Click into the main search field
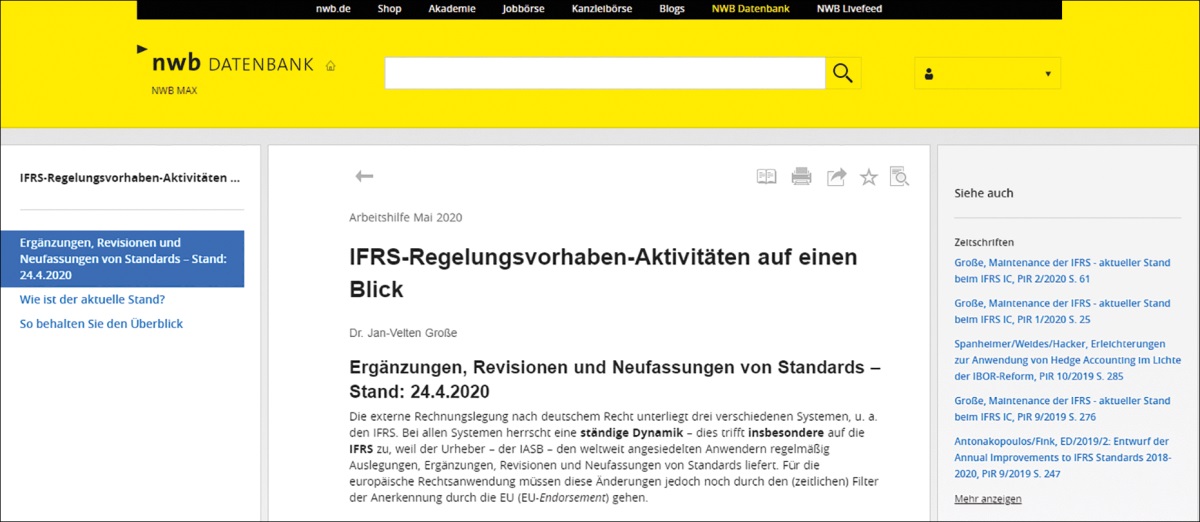 [604, 73]
